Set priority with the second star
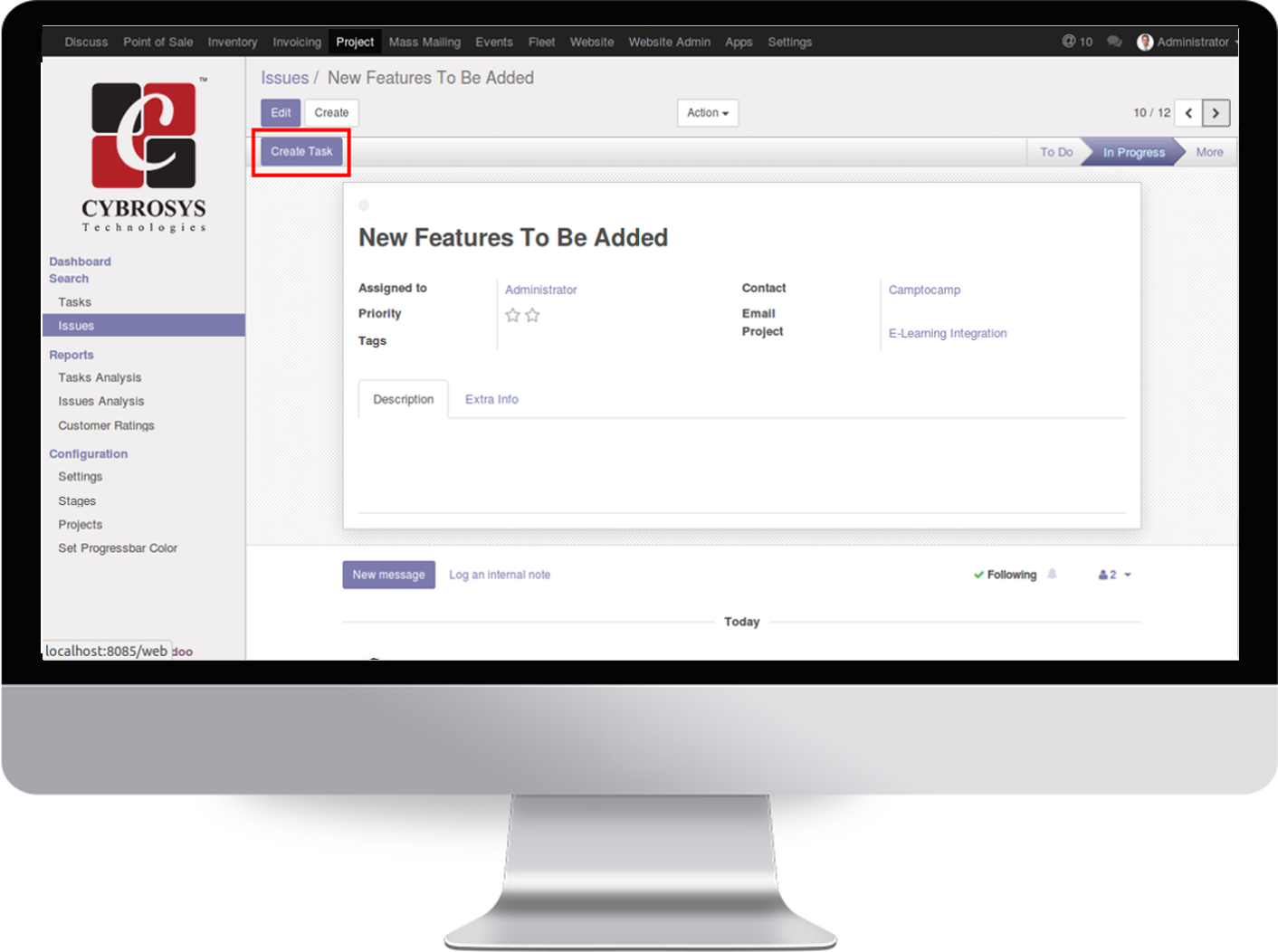The width and height of the screenshot is (1278, 952). [532, 315]
